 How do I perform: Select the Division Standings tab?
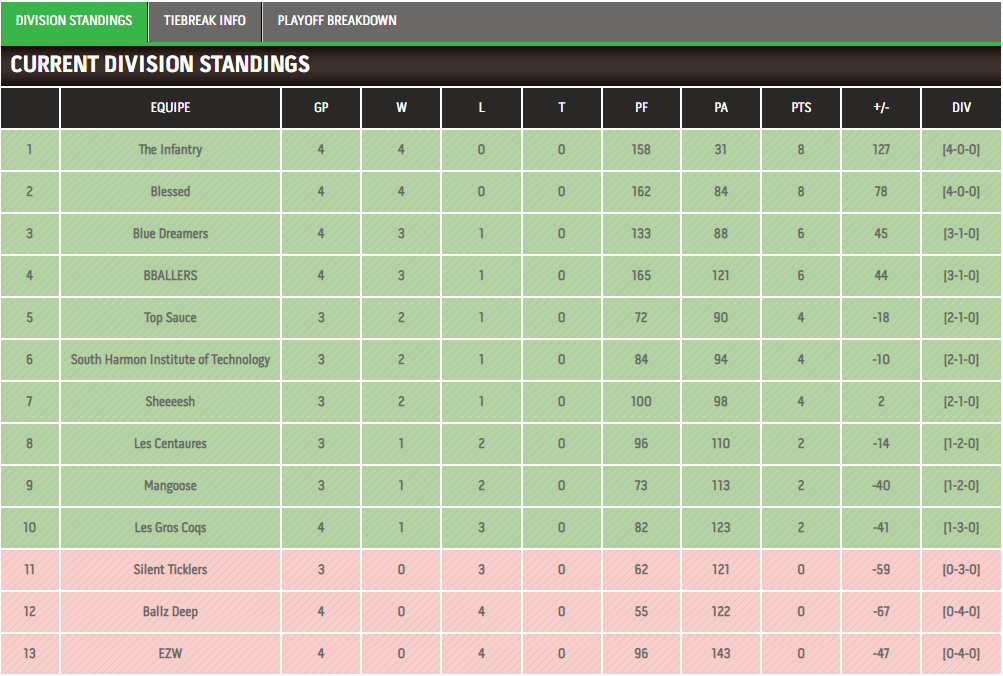click(74, 21)
